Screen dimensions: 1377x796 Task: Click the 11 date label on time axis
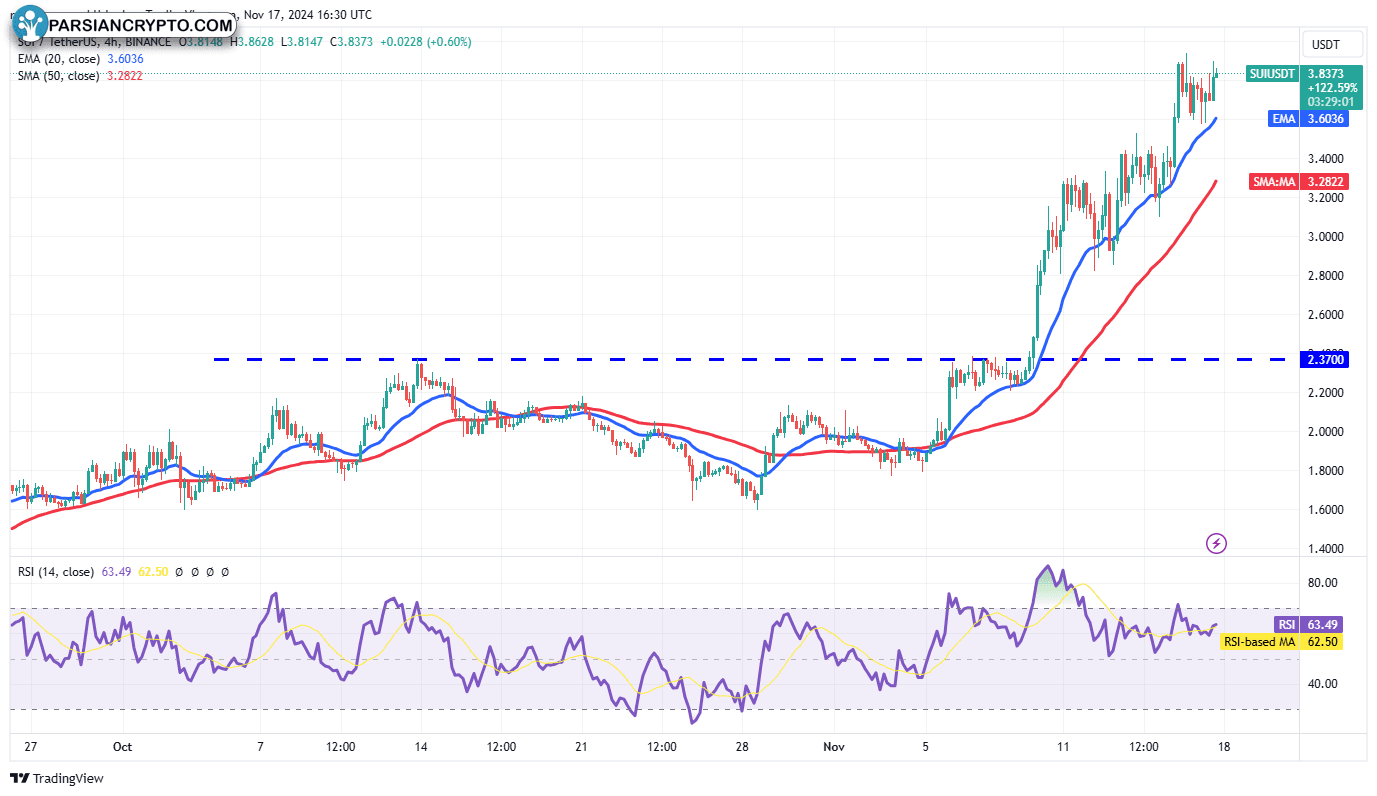coord(1064,747)
